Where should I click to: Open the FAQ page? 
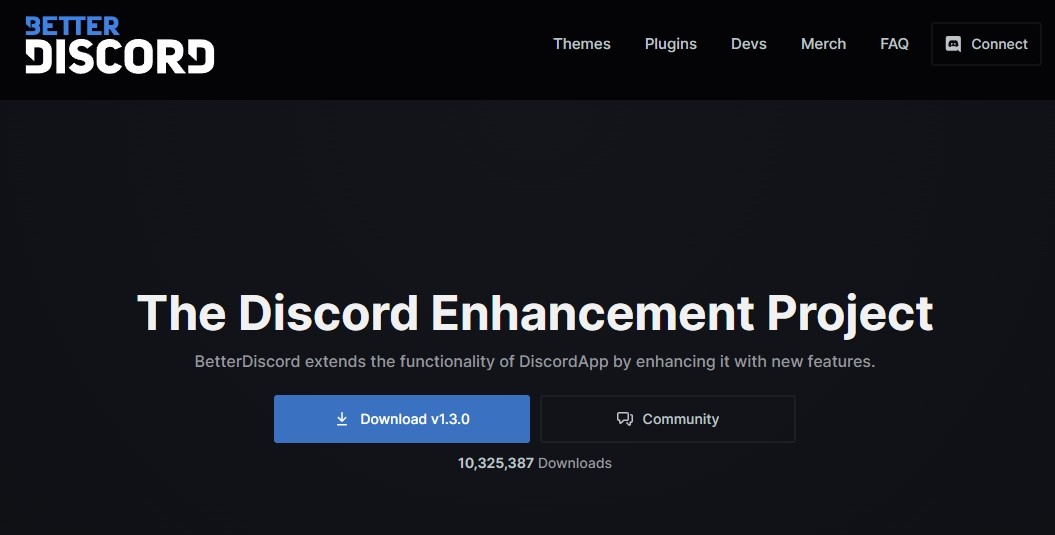coord(894,44)
